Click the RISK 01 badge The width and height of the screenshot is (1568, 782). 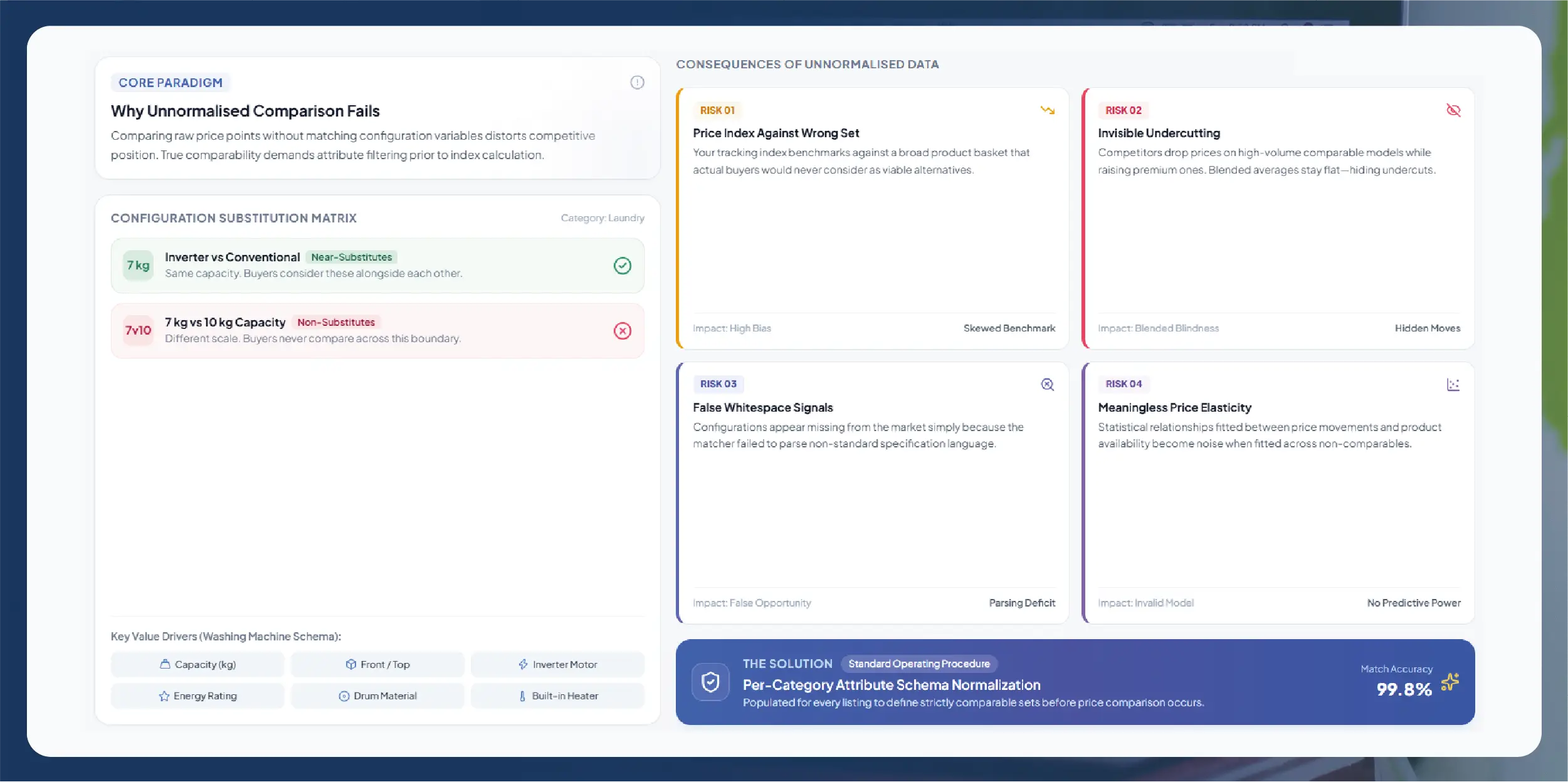[x=717, y=110]
